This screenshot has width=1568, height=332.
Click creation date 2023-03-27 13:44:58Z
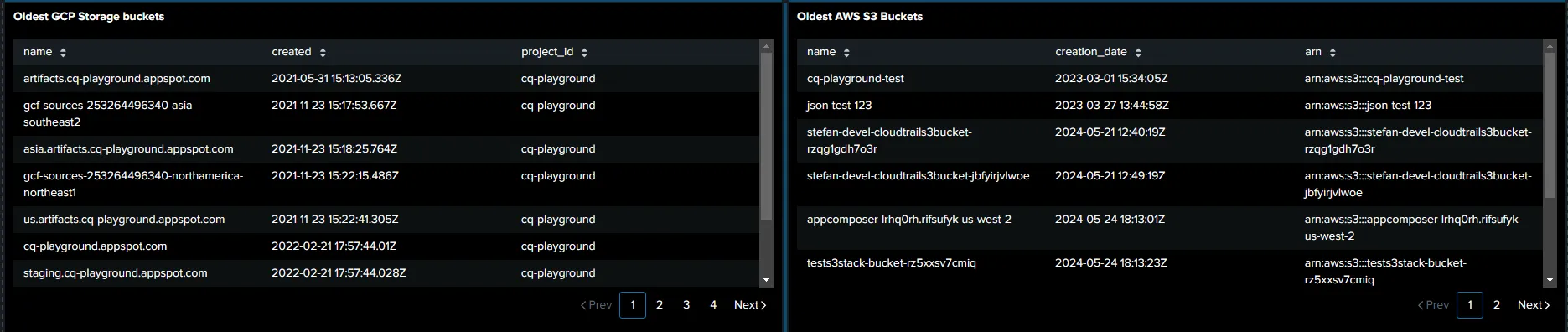pyautogui.click(x=1112, y=106)
